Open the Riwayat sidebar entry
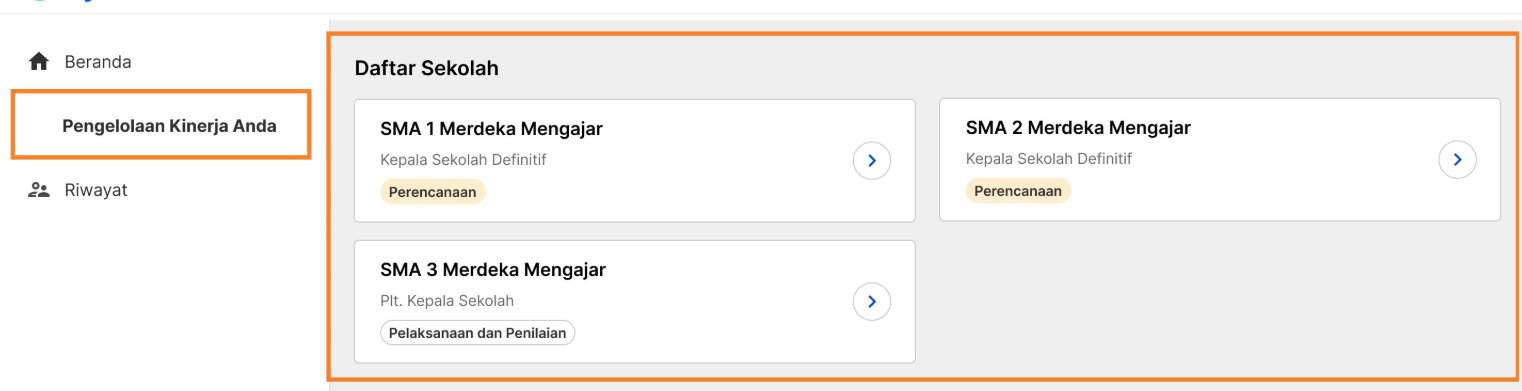The height and width of the screenshot is (391, 1522). [96, 190]
